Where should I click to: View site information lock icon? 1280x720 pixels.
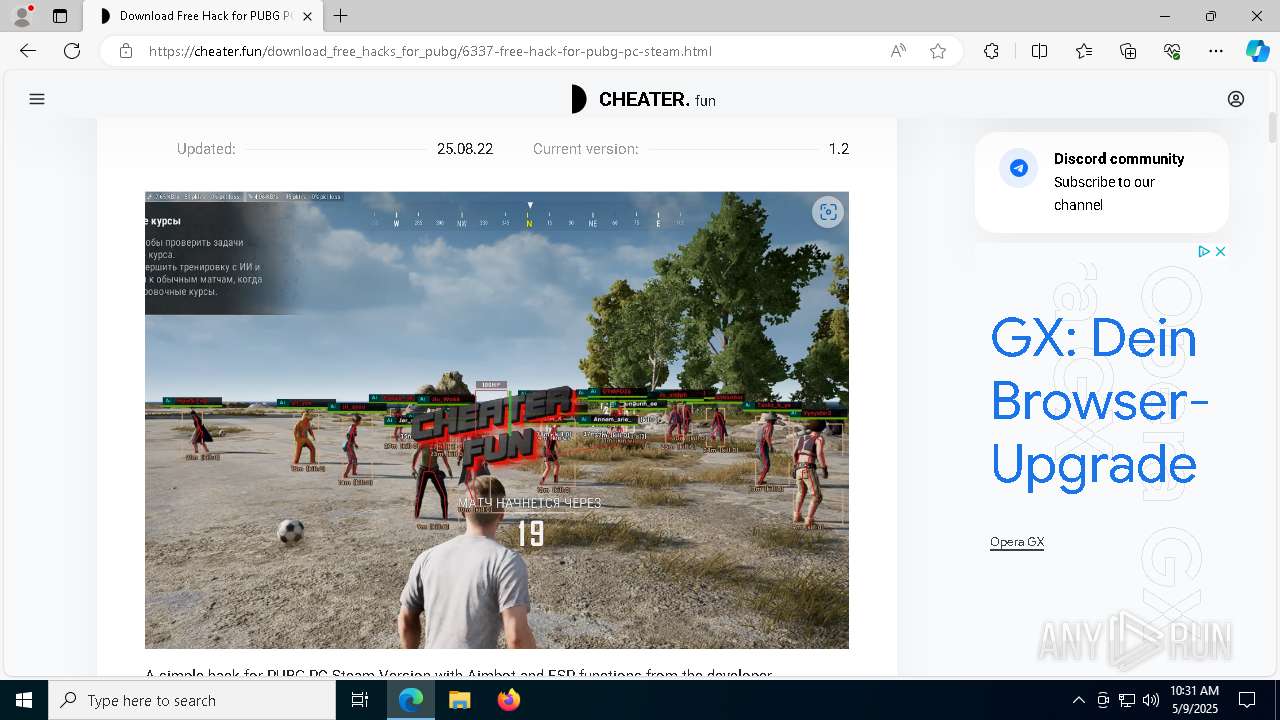coord(126,51)
